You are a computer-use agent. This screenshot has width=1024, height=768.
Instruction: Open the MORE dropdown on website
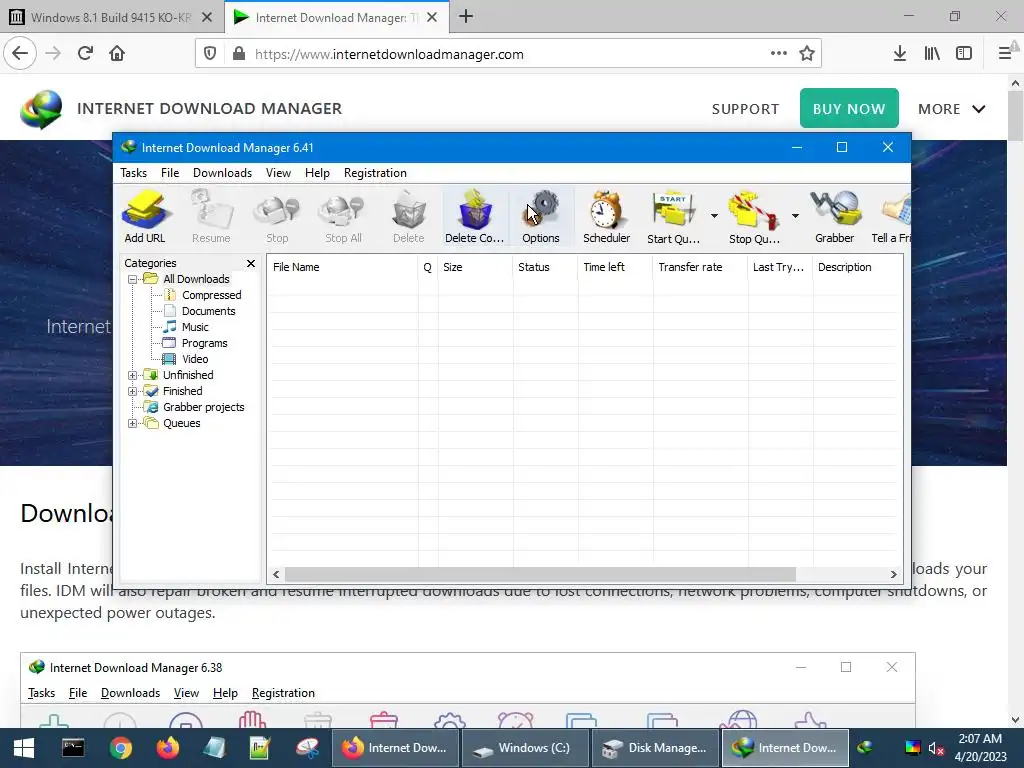tap(952, 109)
